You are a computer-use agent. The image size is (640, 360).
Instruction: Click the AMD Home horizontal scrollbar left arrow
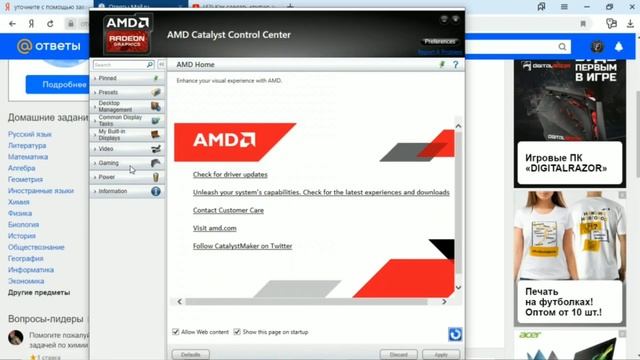[x=180, y=302]
